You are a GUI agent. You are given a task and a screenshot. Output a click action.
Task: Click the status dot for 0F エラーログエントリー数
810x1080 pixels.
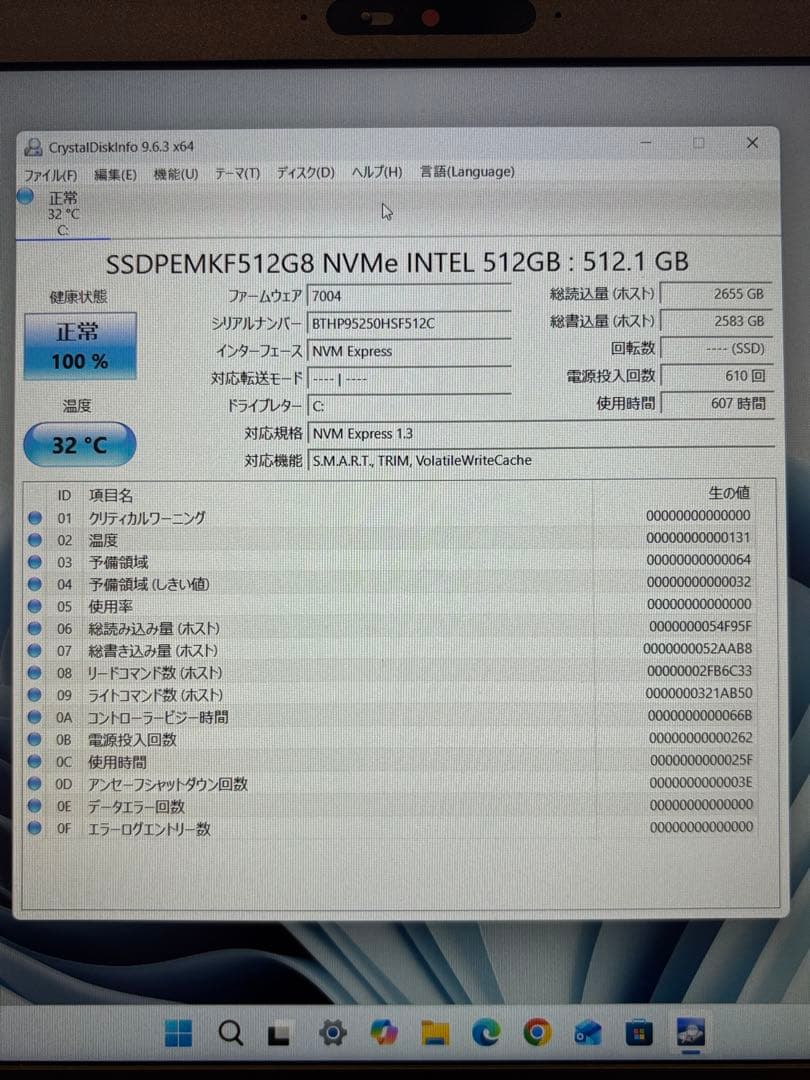34,828
